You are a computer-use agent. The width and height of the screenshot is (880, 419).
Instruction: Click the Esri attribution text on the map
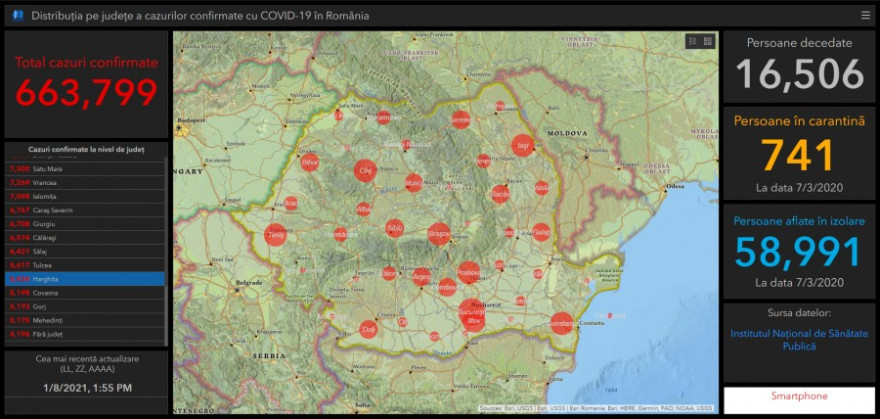tap(596, 408)
